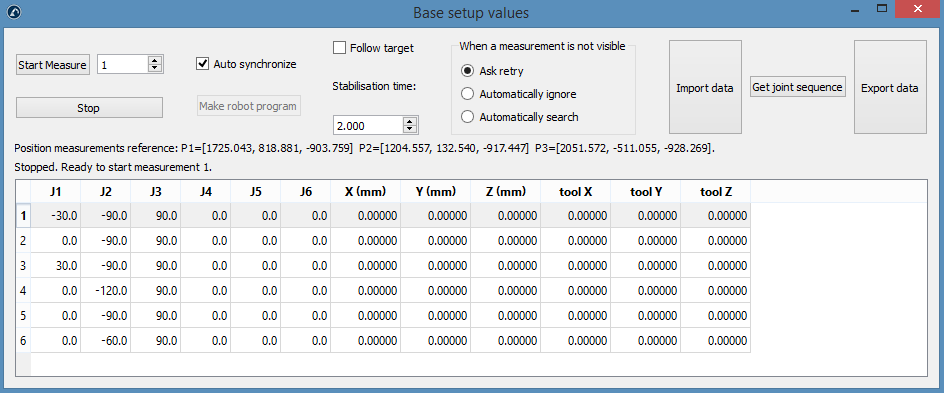Viewport: 944px width, 393px height.
Task: Select row header 1 in the table
Action: (23, 215)
